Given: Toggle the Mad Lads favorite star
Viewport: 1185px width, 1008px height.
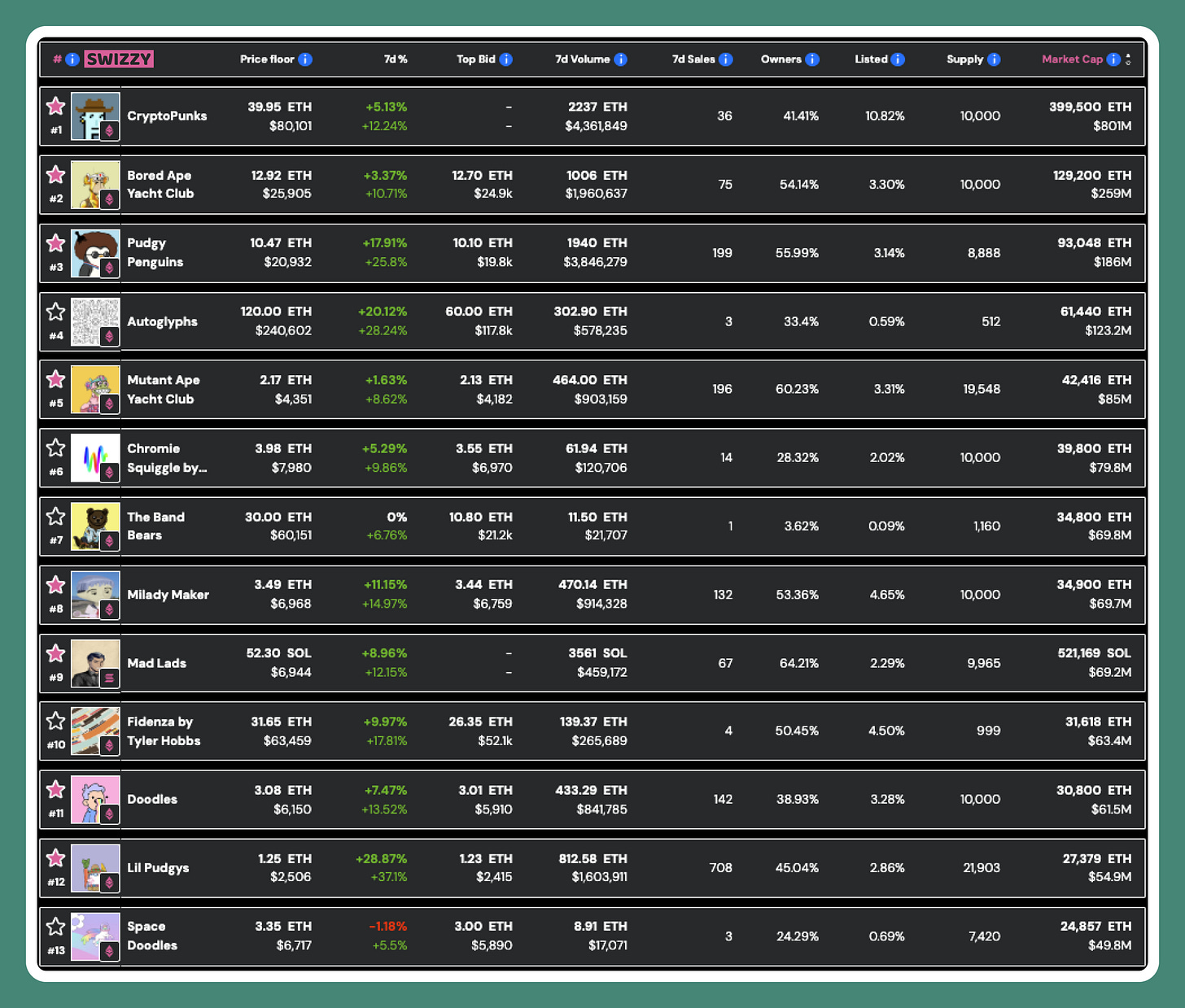Looking at the screenshot, I should (55, 652).
